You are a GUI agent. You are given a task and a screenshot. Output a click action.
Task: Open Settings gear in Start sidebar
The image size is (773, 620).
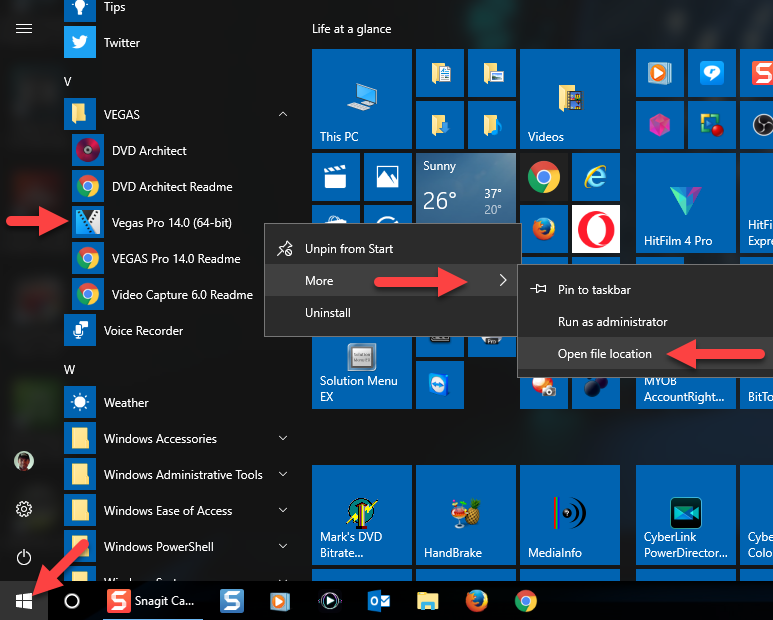(x=24, y=509)
